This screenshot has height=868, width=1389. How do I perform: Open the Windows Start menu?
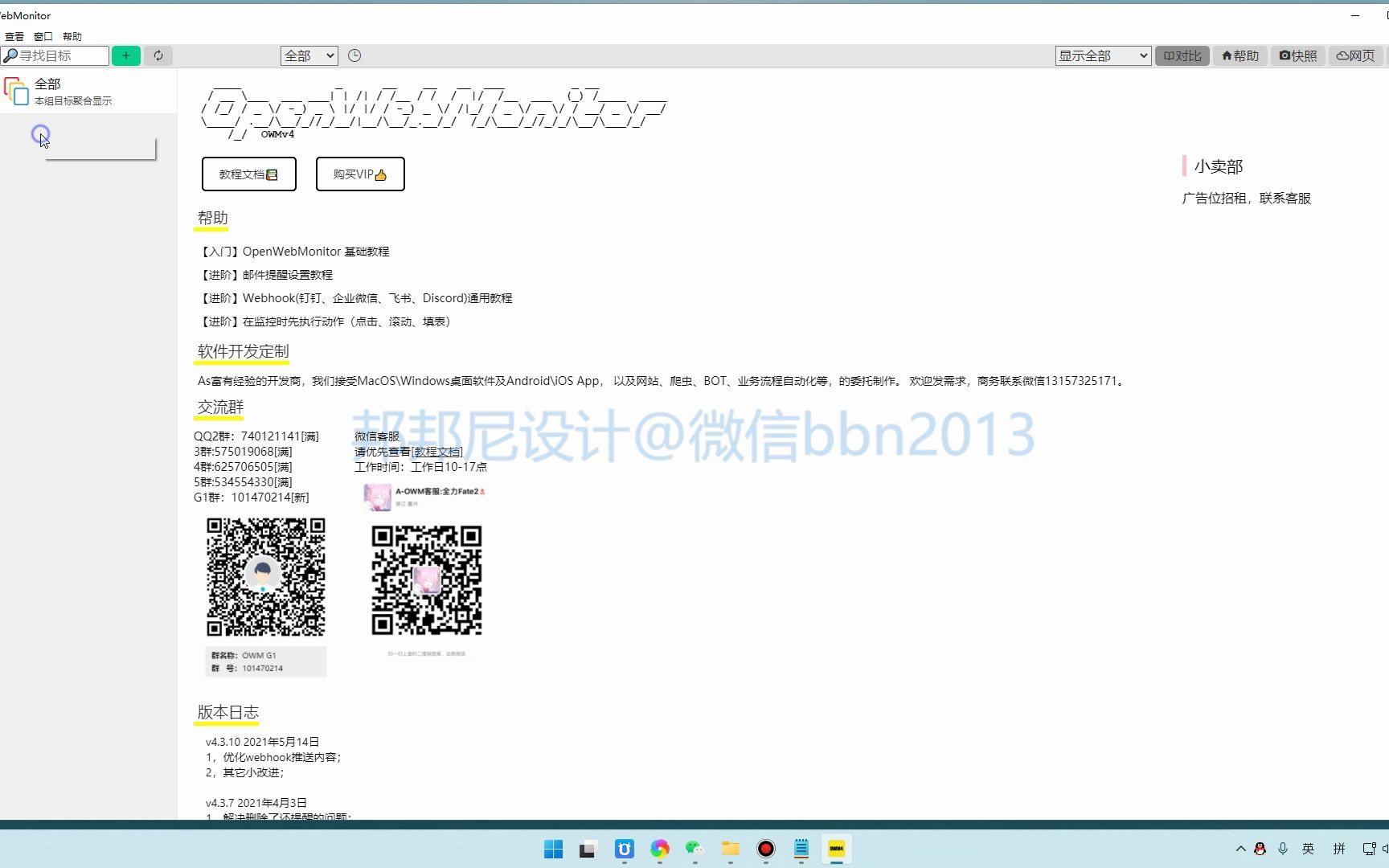[554, 849]
